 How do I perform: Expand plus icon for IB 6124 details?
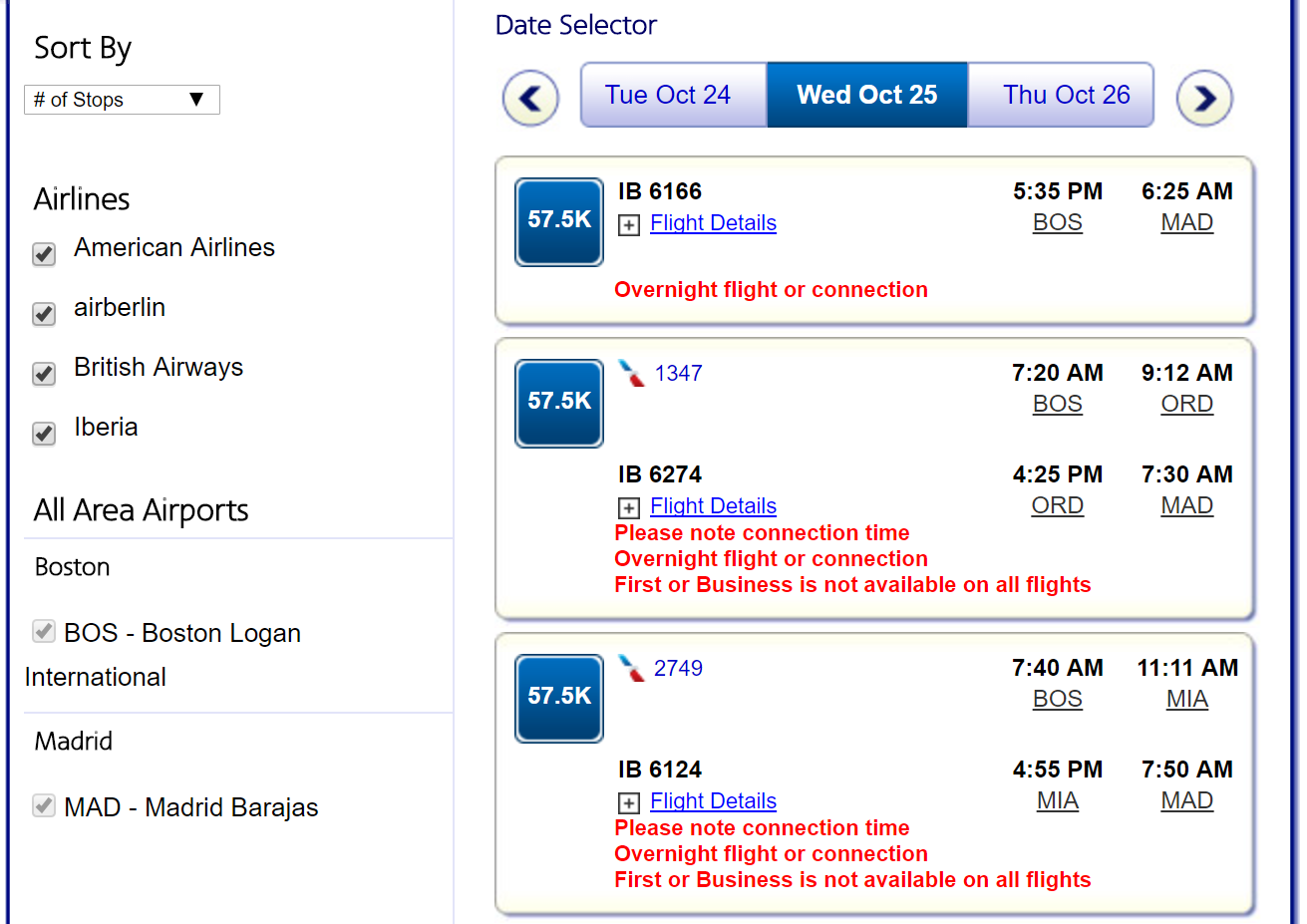pyautogui.click(x=629, y=803)
